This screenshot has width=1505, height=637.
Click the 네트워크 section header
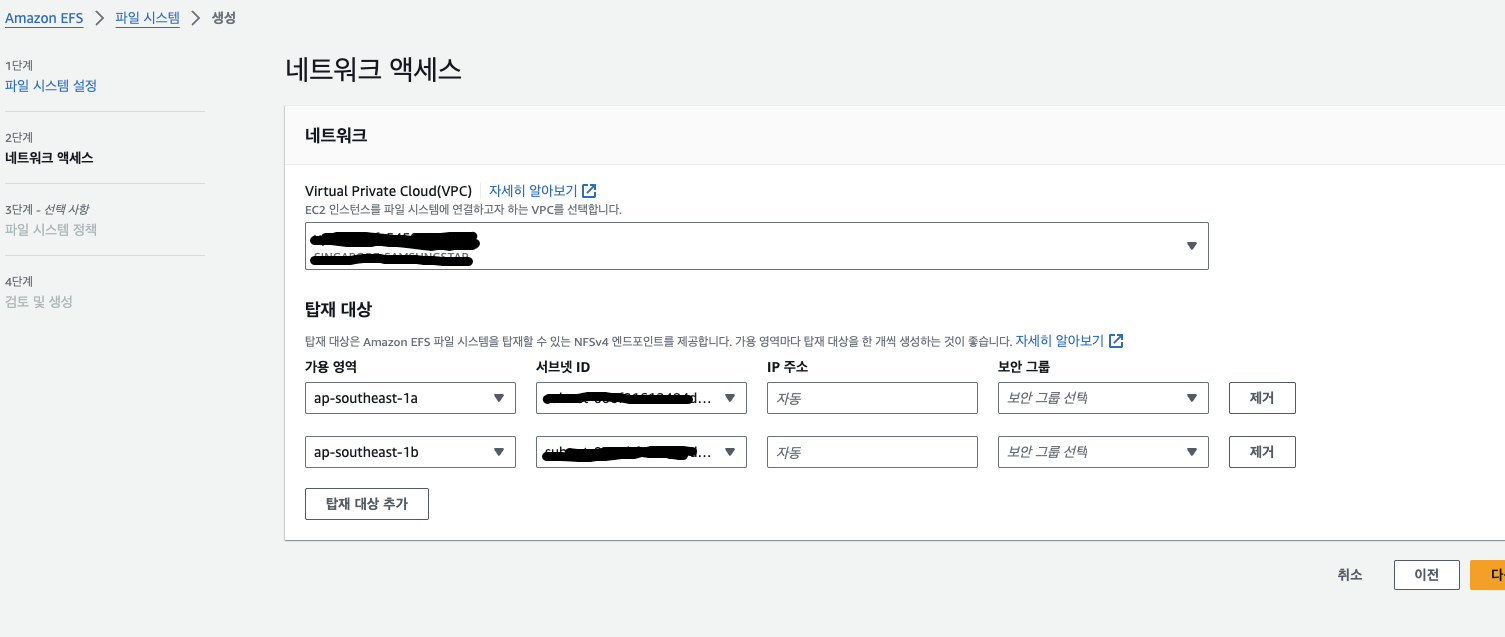point(336,135)
